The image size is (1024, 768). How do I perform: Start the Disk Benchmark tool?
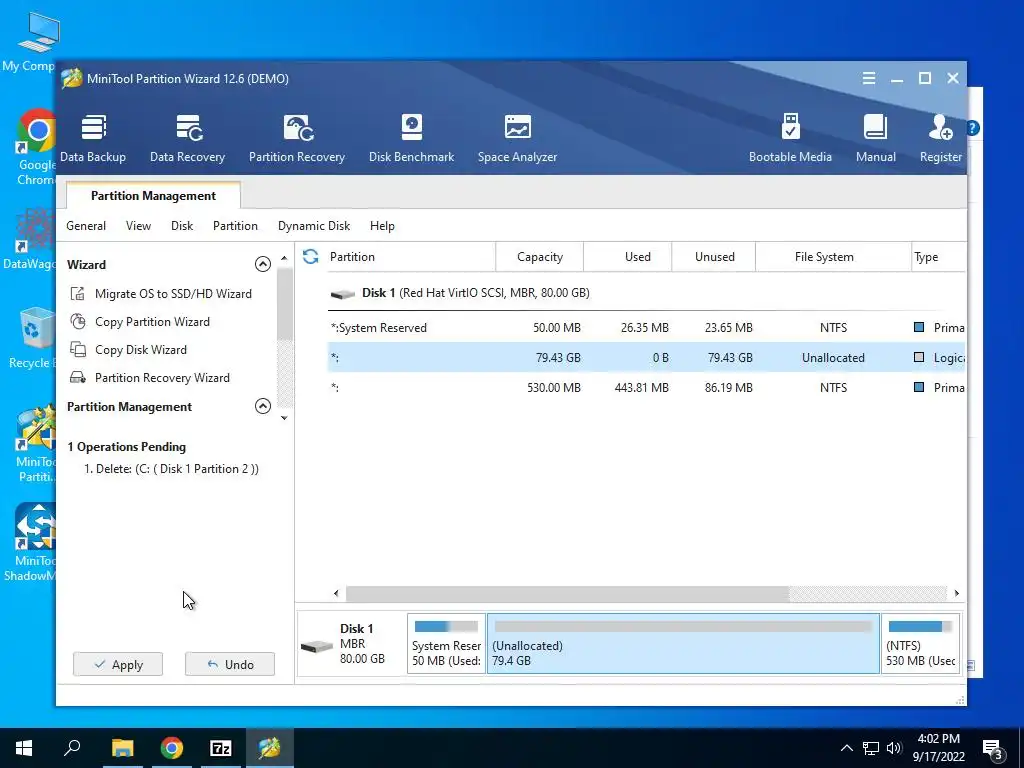(411, 138)
